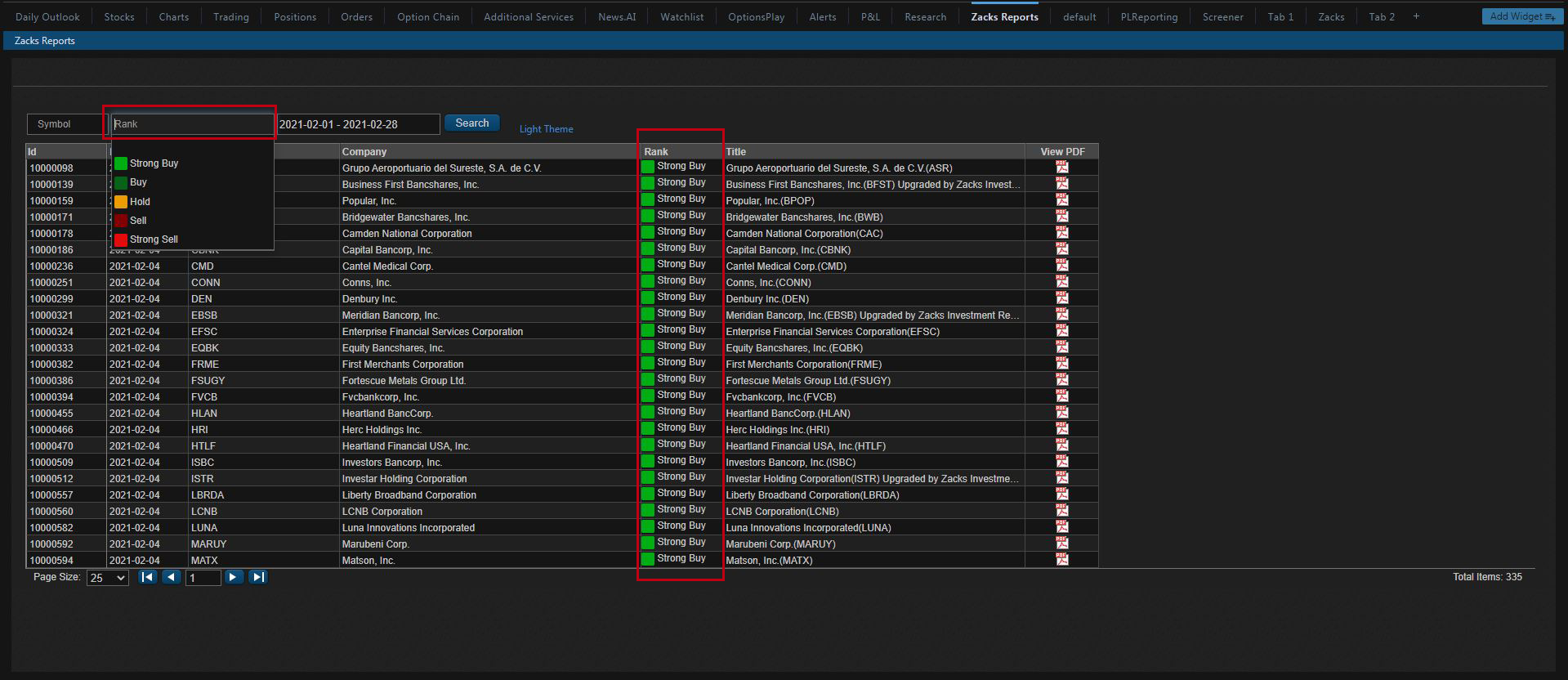Open the Watchlist tab
The width and height of the screenshot is (1568, 680).
681,16
